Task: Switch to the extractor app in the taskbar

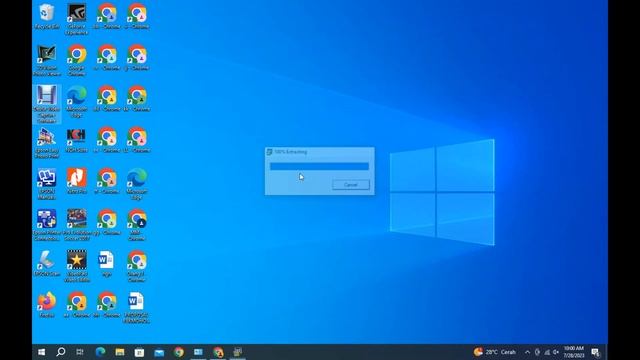Action: pos(238,352)
